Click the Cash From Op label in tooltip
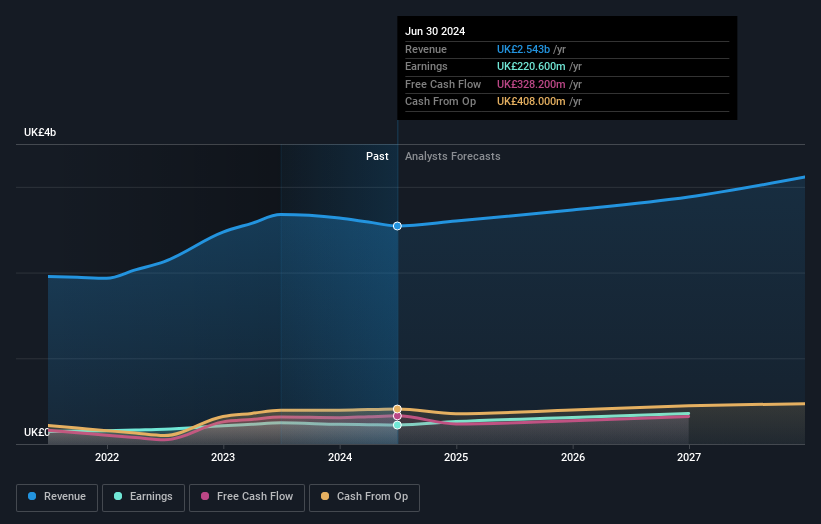821x524 pixels. pyautogui.click(x=440, y=102)
